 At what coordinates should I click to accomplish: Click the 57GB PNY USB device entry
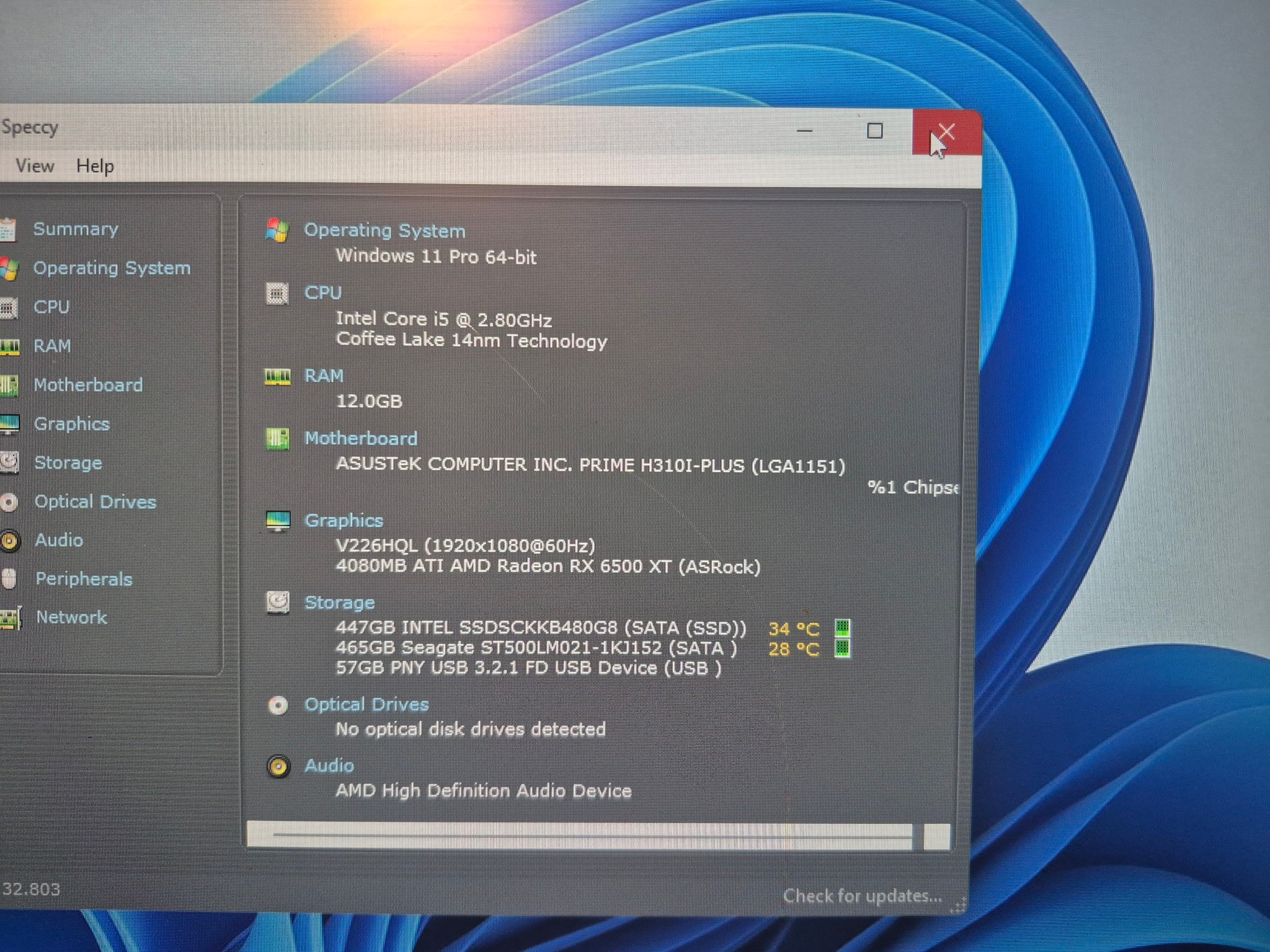tap(528, 668)
